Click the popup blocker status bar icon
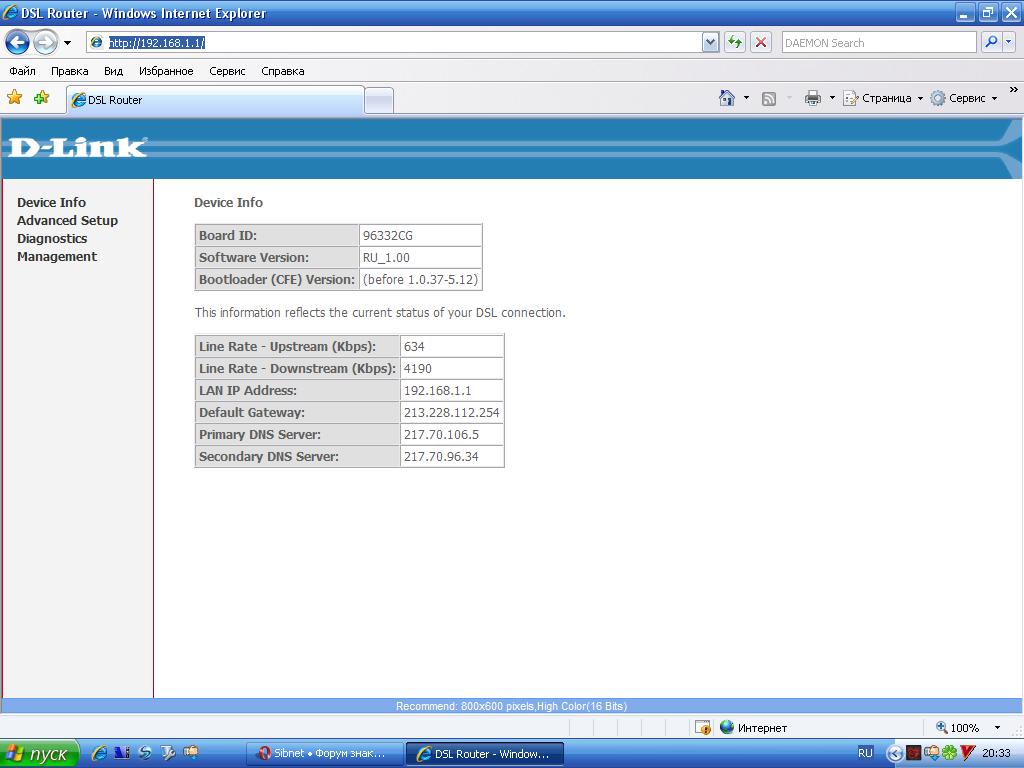This screenshot has height=768, width=1024. pos(703,728)
